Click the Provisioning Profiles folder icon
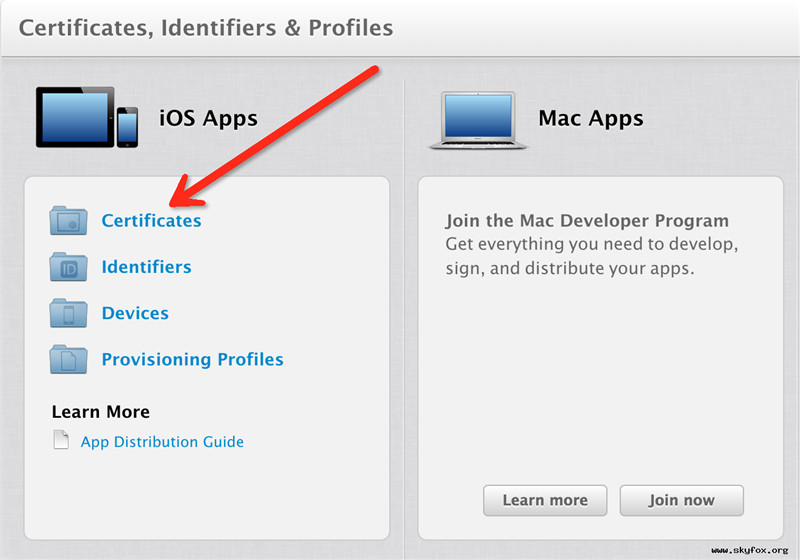 pyautogui.click(x=69, y=360)
